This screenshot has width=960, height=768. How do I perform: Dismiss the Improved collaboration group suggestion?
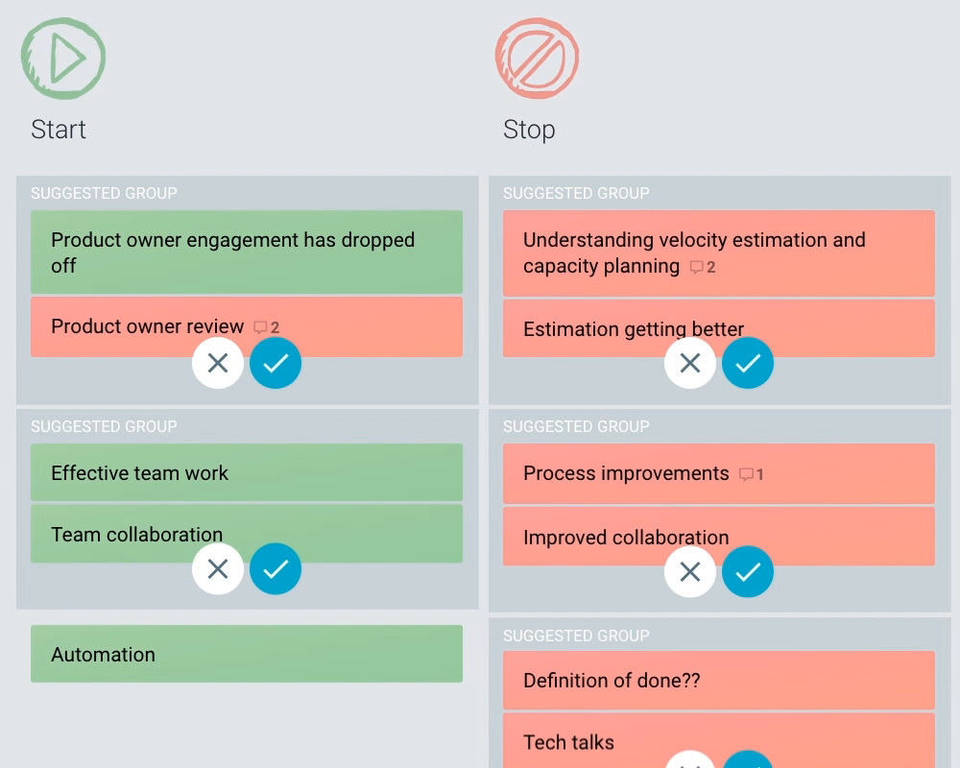(690, 572)
